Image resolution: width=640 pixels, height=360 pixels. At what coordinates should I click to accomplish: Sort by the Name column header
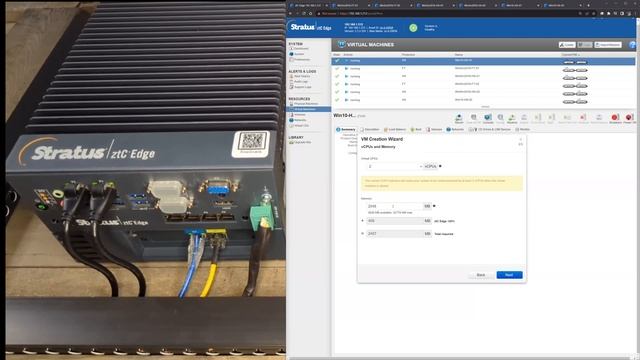(459, 55)
